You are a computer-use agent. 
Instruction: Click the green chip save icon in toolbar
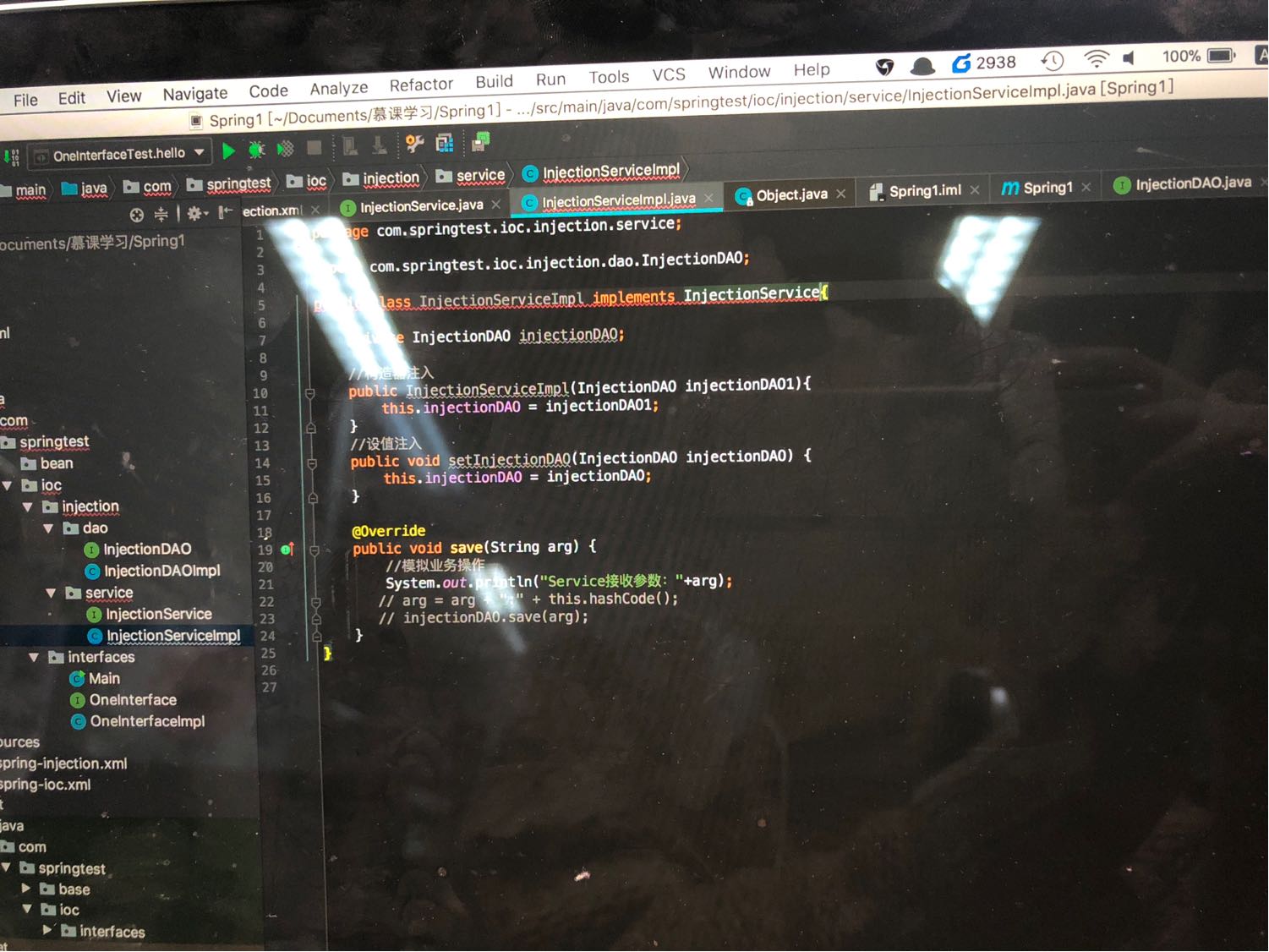pyautogui.click(x=480, y=141)
